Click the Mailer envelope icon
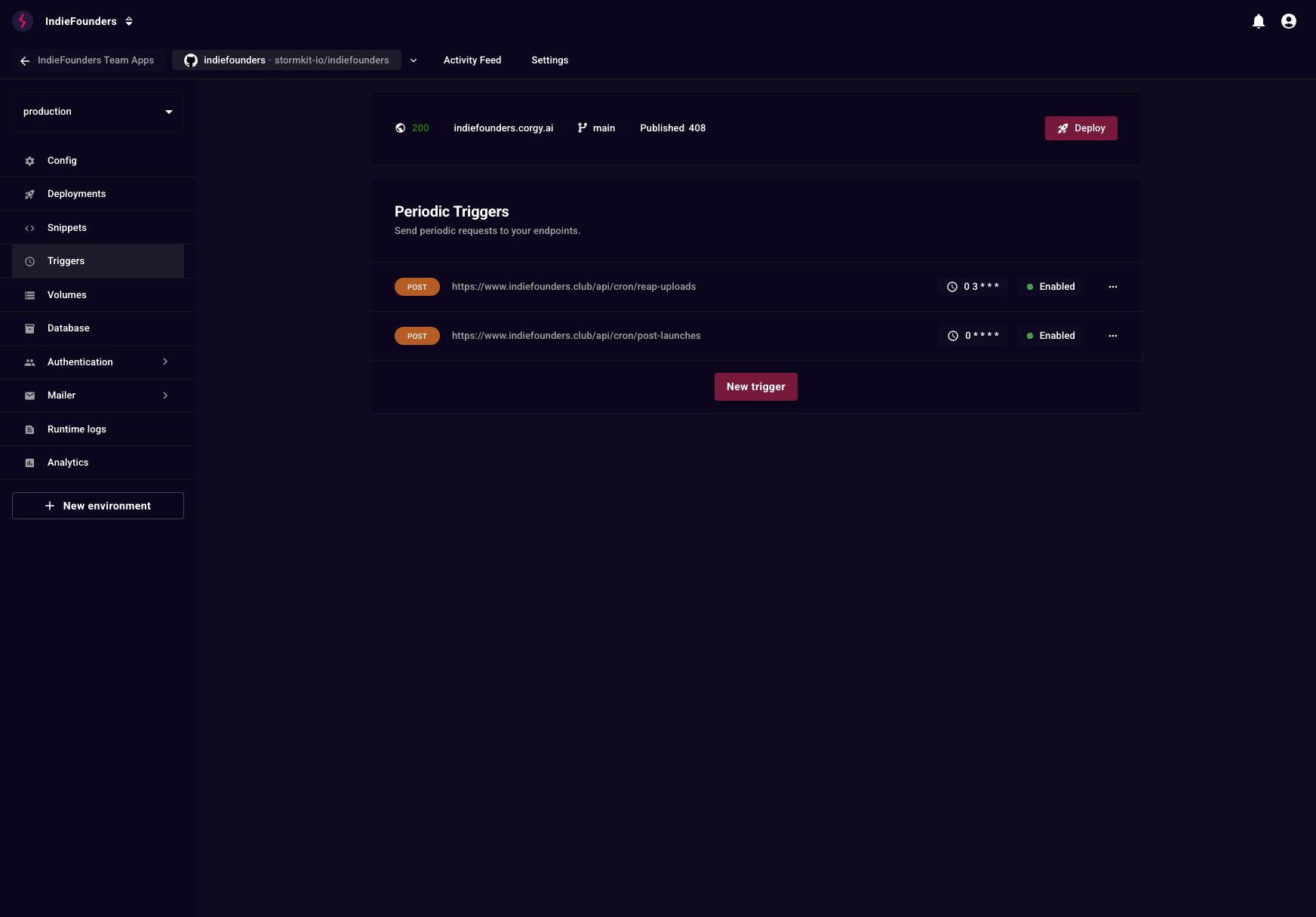1316x917 pixels. (x=30, y=396)
